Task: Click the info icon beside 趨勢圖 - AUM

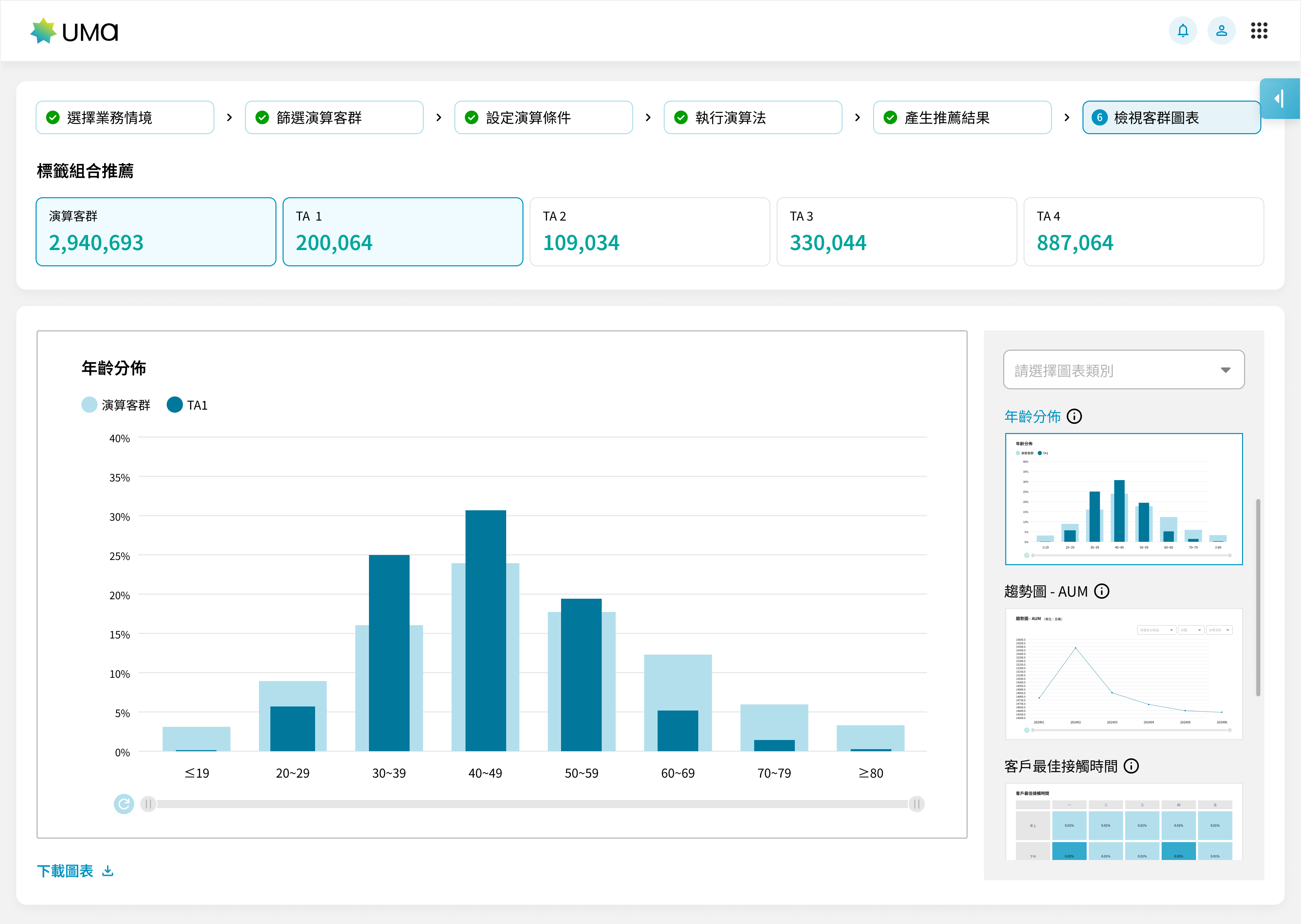Action: (x=1101, y=591)
